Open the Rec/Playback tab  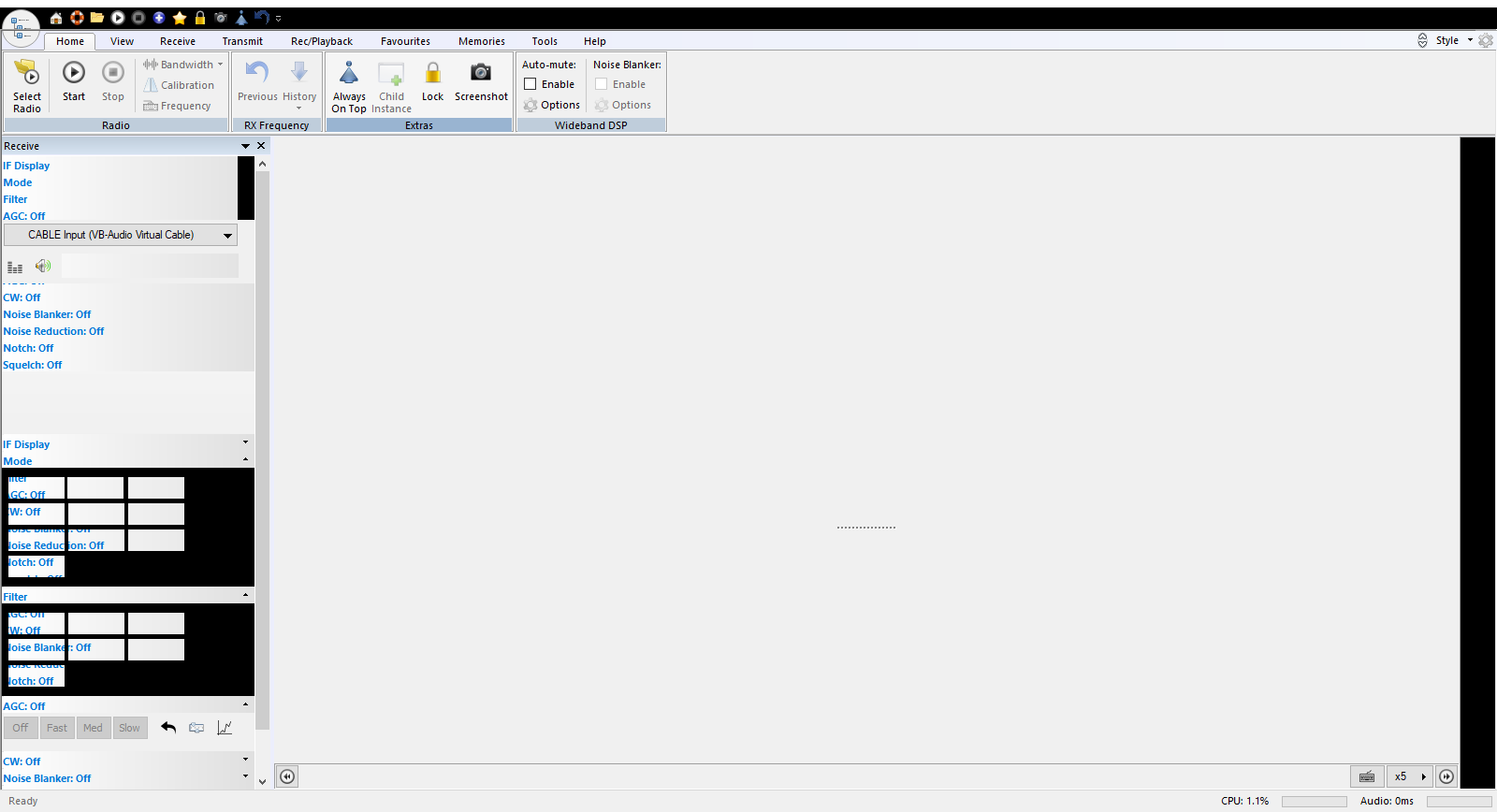[321, 41]
